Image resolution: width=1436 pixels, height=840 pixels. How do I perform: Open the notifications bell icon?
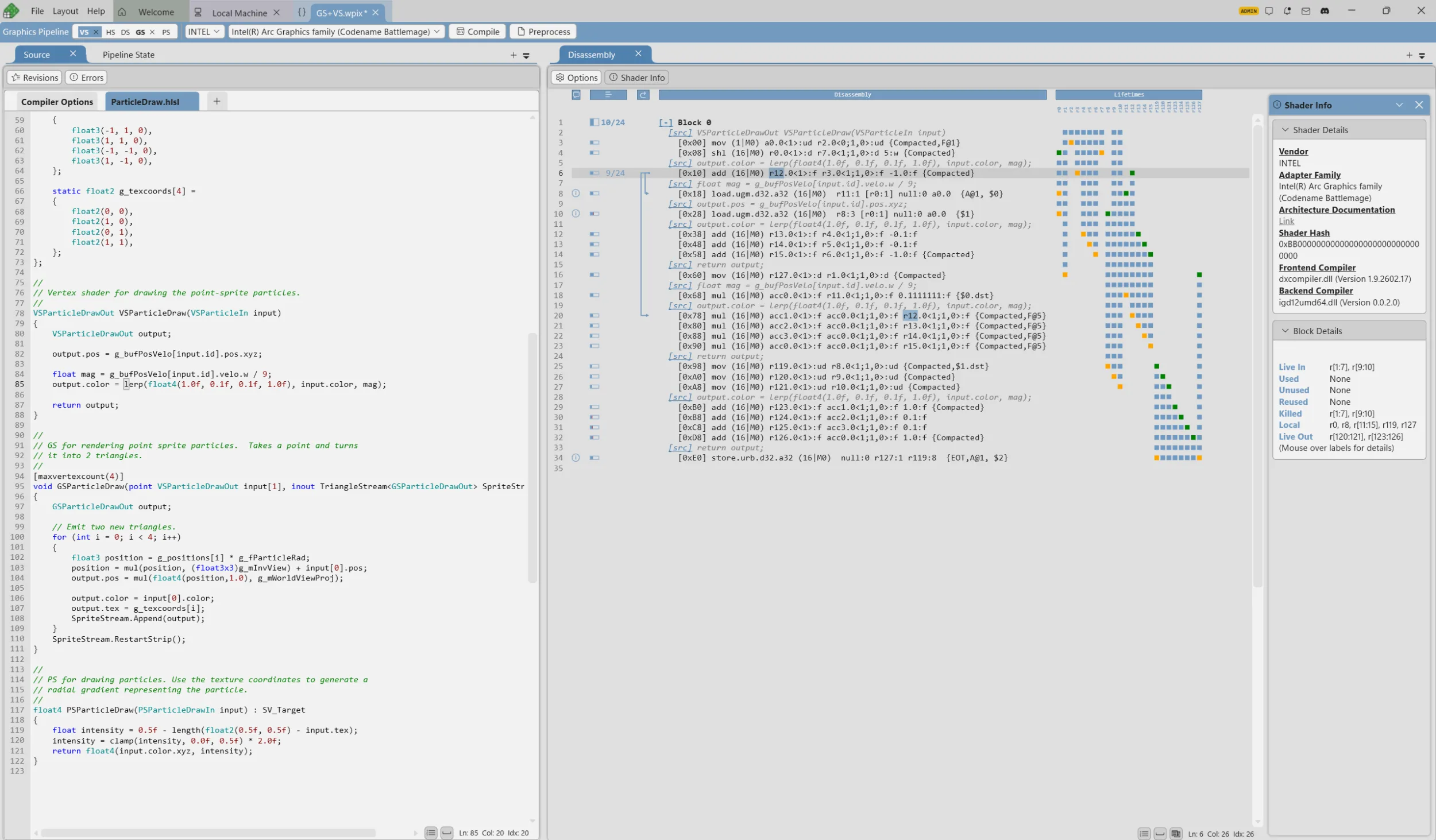click(1287, 11)
